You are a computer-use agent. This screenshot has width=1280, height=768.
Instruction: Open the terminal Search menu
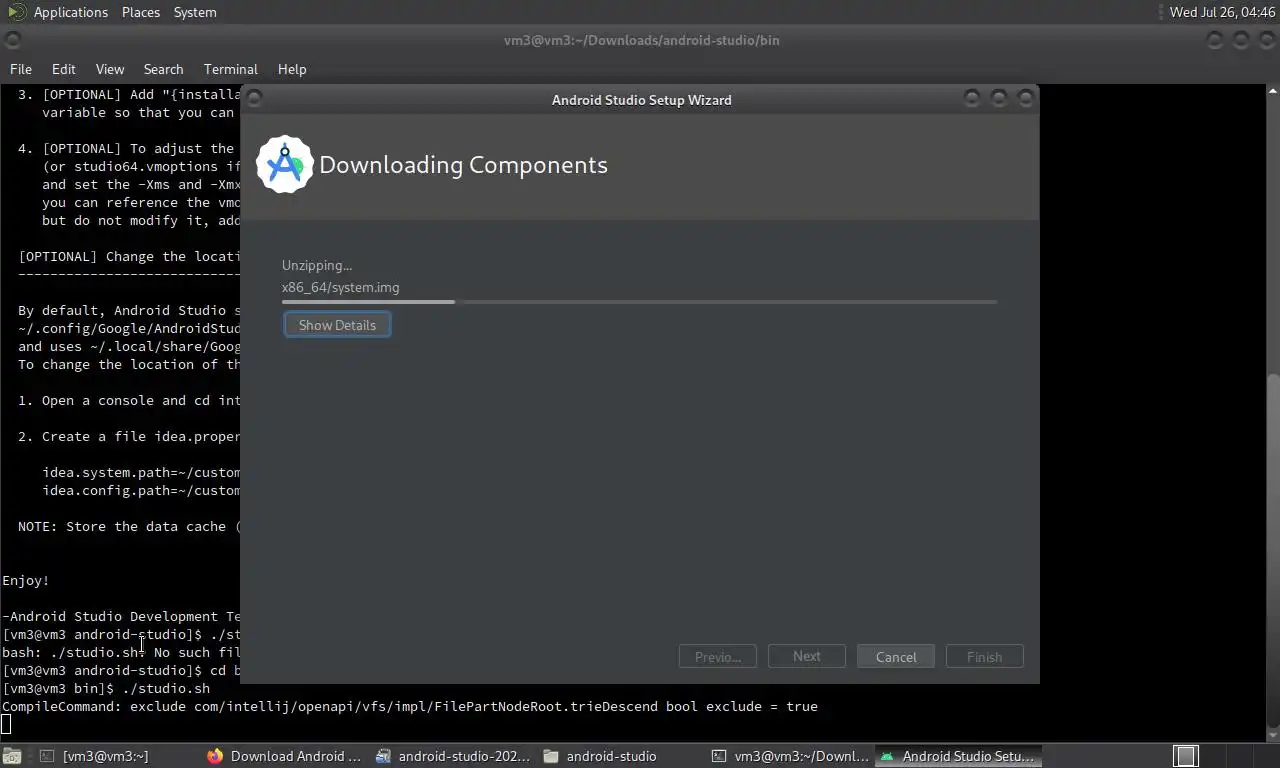[163, 69]
